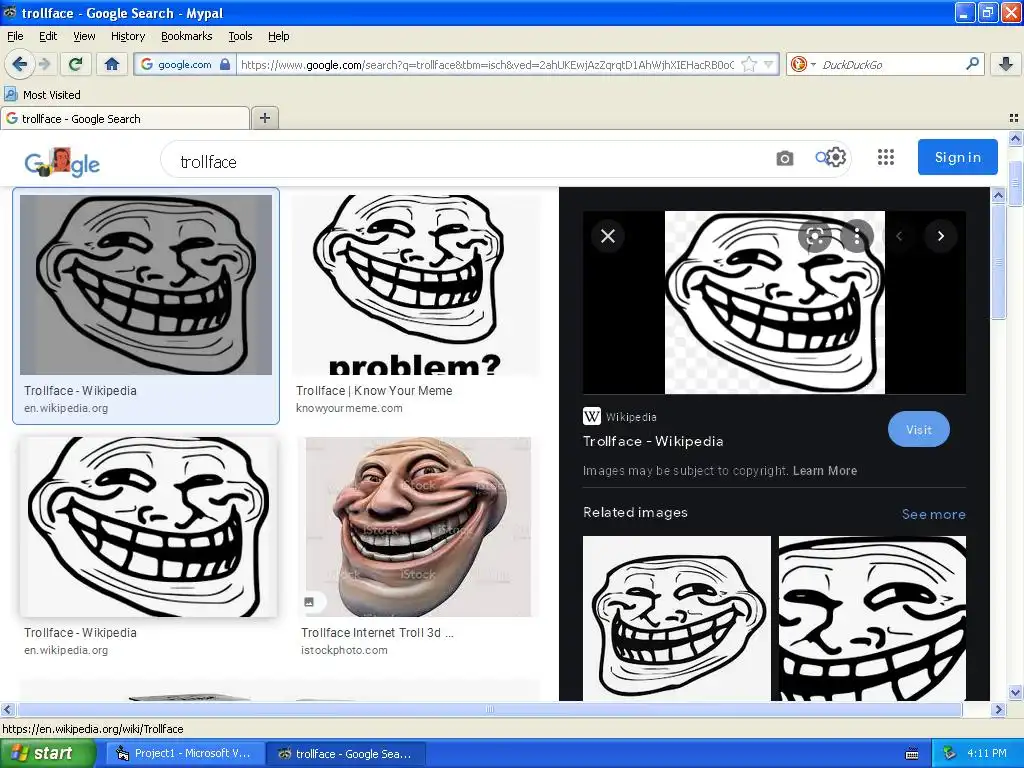Open the Edit menu

[48, 36]
